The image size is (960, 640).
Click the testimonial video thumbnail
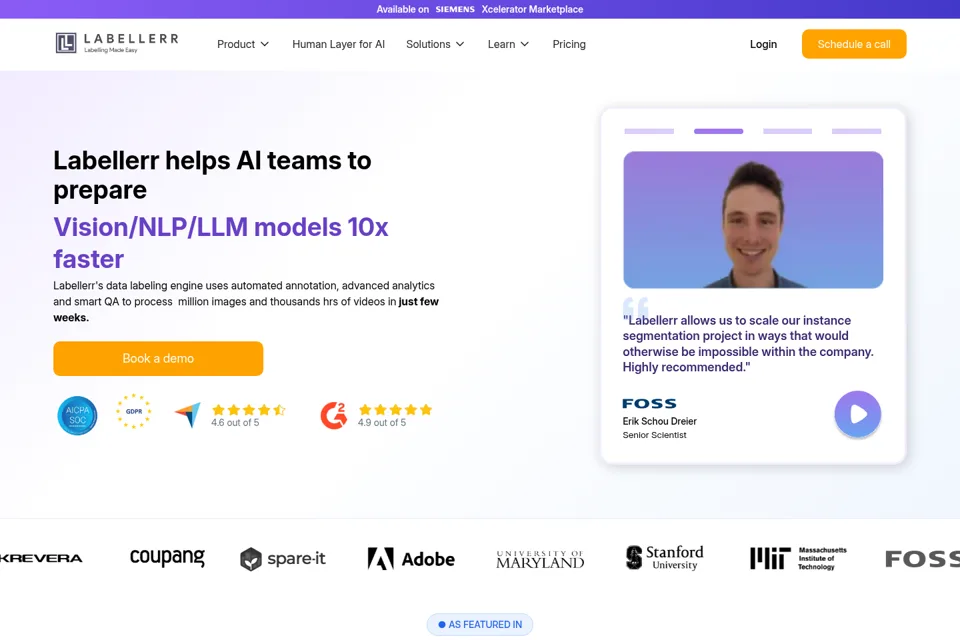point(753,220)
